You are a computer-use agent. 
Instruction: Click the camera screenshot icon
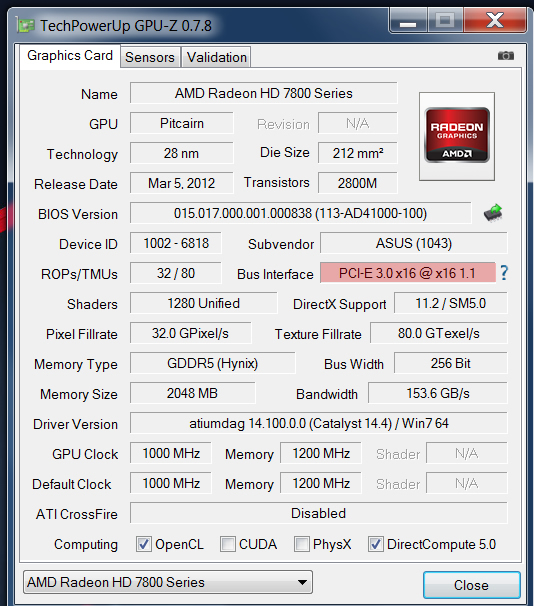coord(505,56)
